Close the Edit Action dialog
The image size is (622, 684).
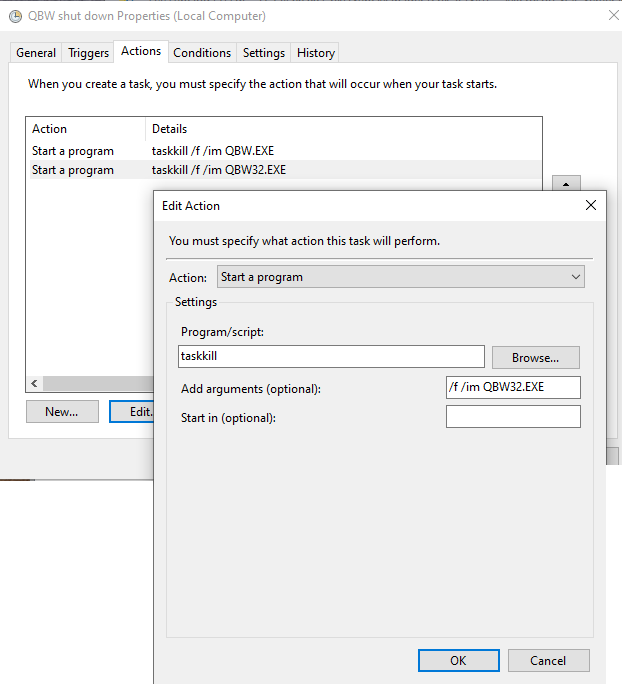point(590,205)
